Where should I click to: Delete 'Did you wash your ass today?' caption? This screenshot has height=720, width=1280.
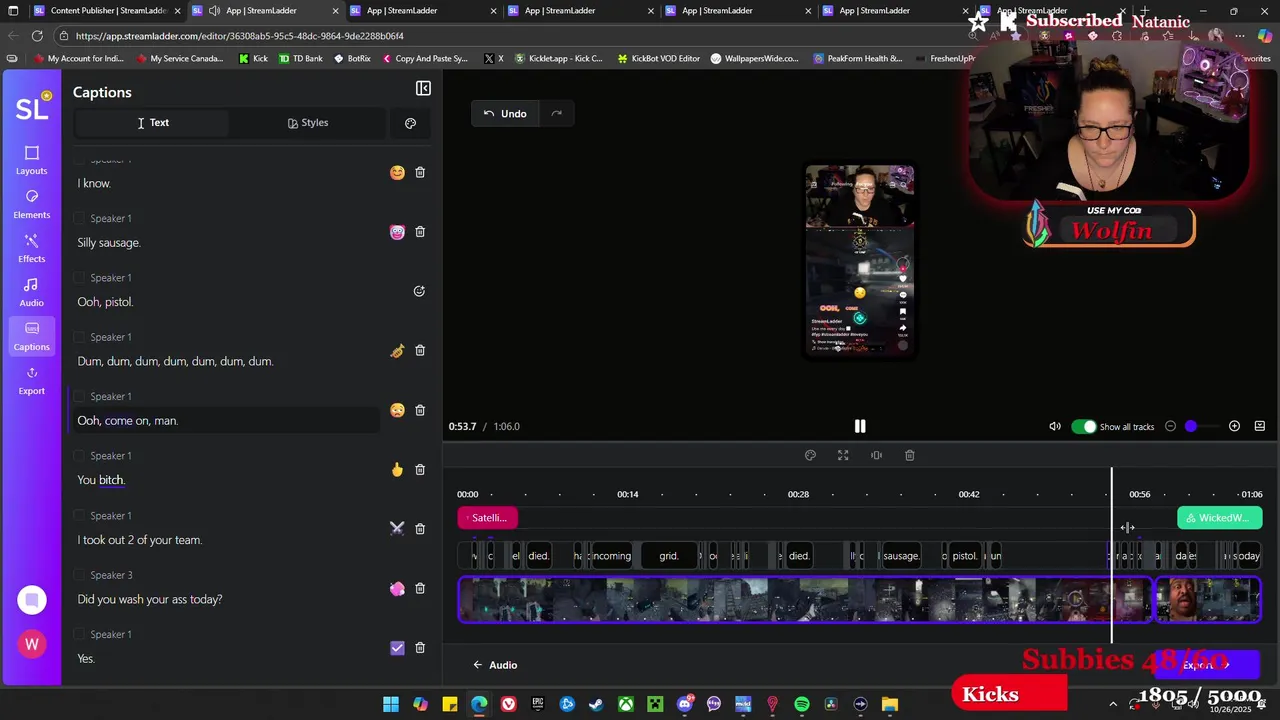[420, 588]
